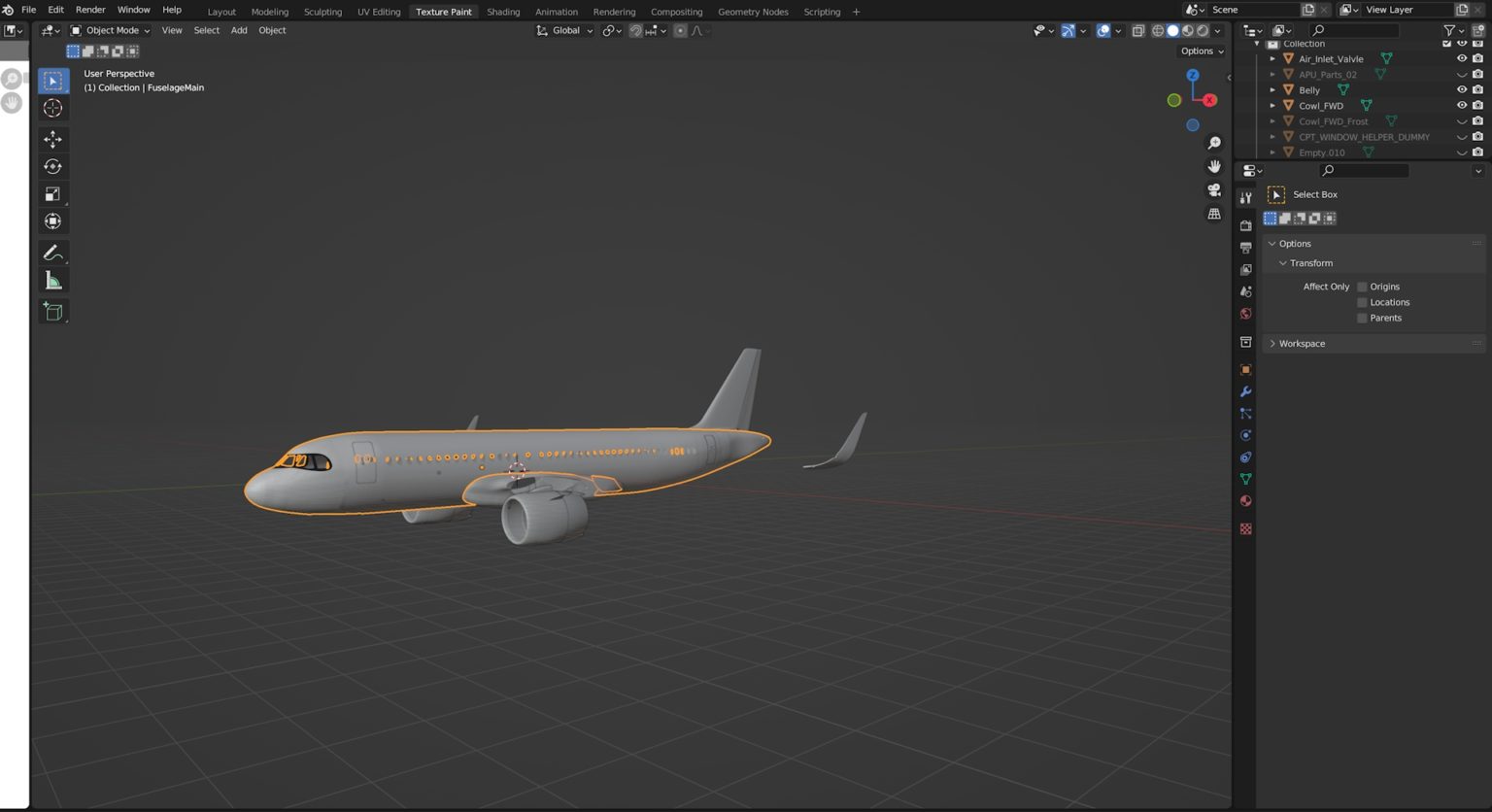Open Material Properties in the properties panel
The height and width of the screenshot is (812, 1492).
tap(1245, 500)
